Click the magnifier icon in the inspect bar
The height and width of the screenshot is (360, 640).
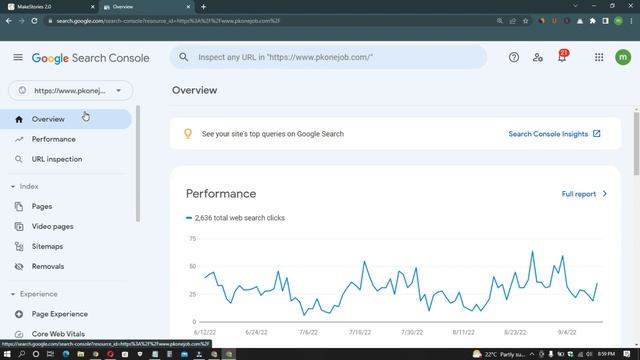[184, 57]
